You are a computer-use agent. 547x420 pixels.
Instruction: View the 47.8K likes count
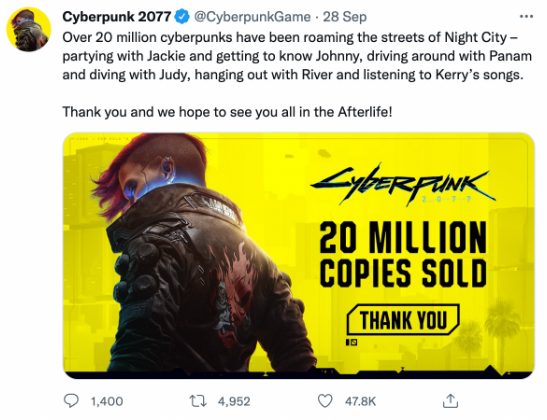tap(360, 402)
